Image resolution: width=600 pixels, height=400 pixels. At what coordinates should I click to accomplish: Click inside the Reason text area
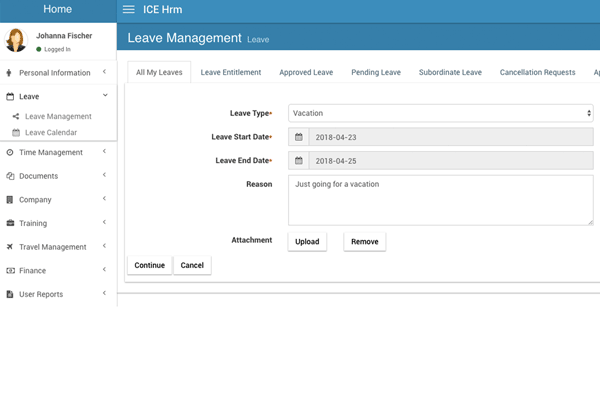click(x=441, y=200)
